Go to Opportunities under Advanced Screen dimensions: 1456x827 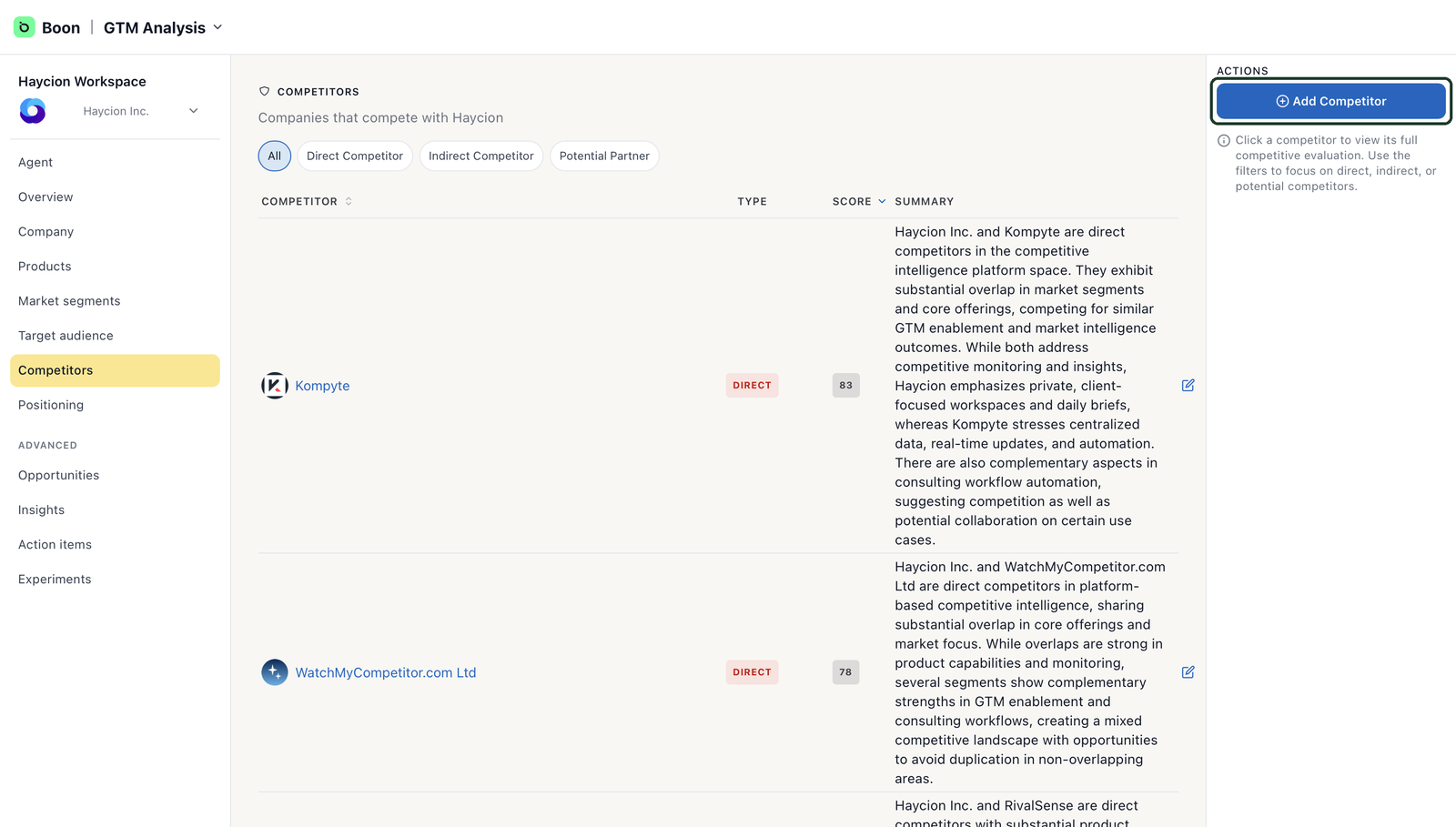115,475
